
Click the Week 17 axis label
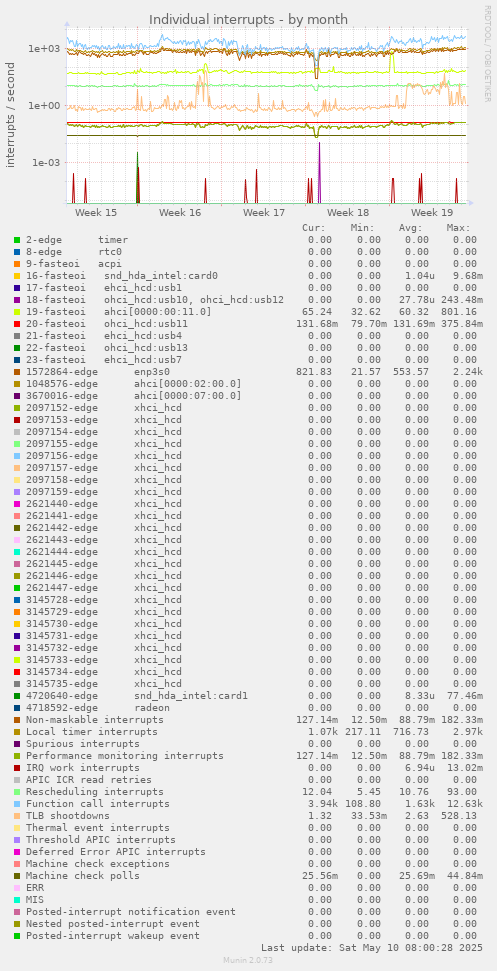point(264,213)
